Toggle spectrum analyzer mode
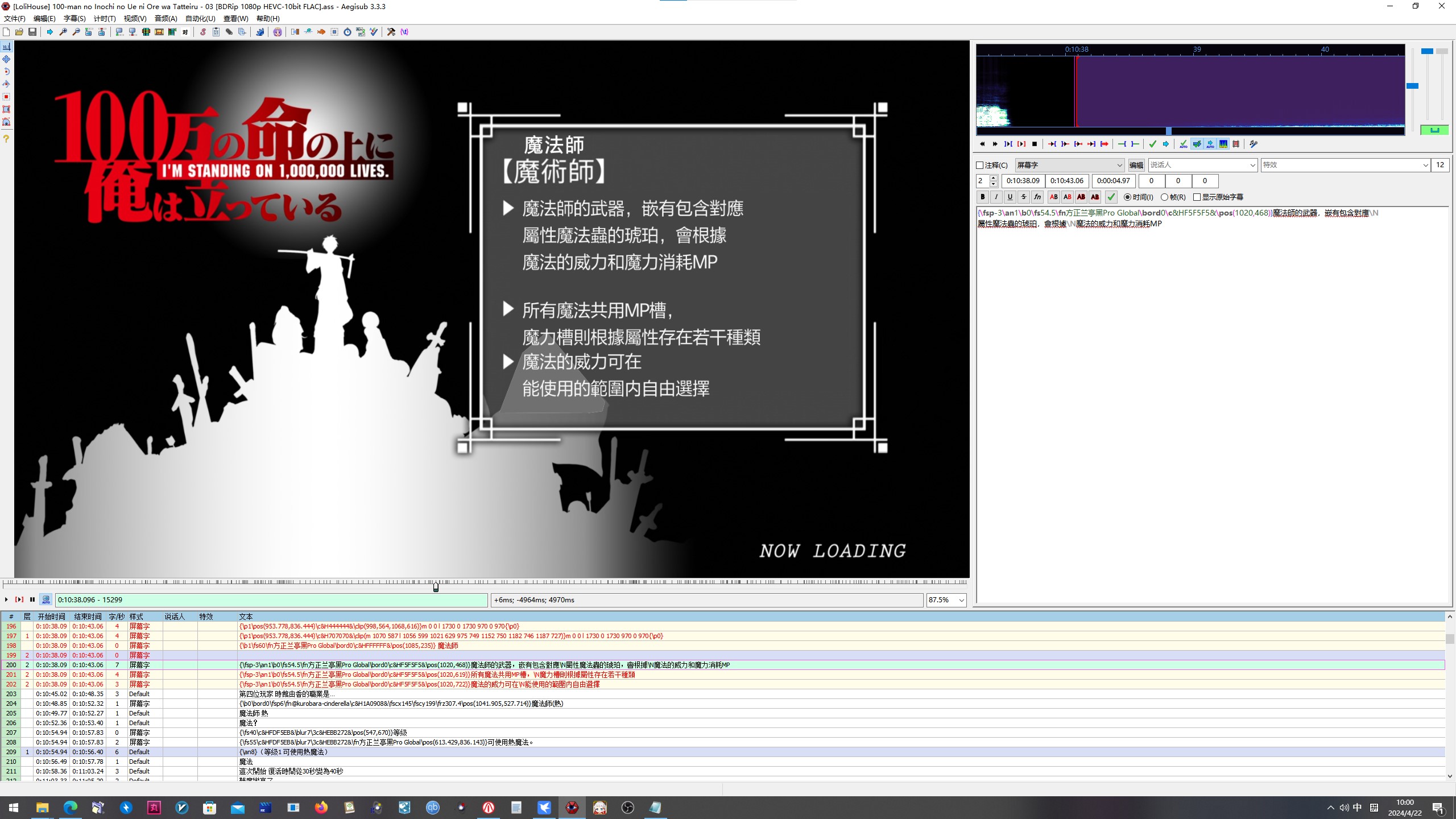The image size is (1456, 819). coord(1223,144)
